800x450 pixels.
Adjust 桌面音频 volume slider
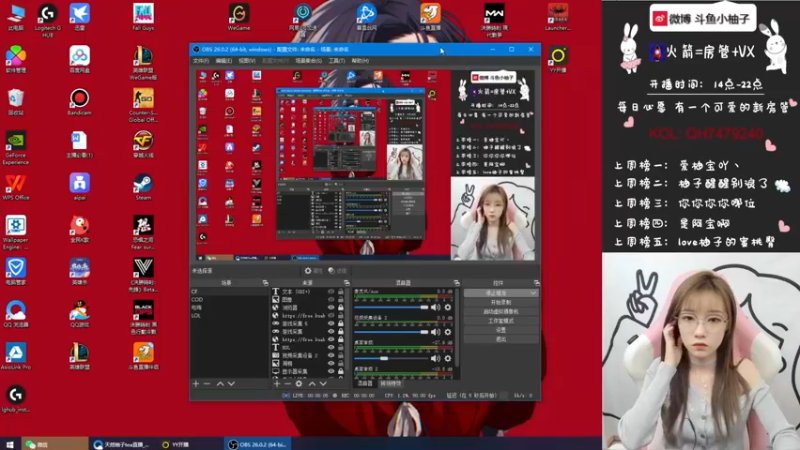[x=391, y=358]
